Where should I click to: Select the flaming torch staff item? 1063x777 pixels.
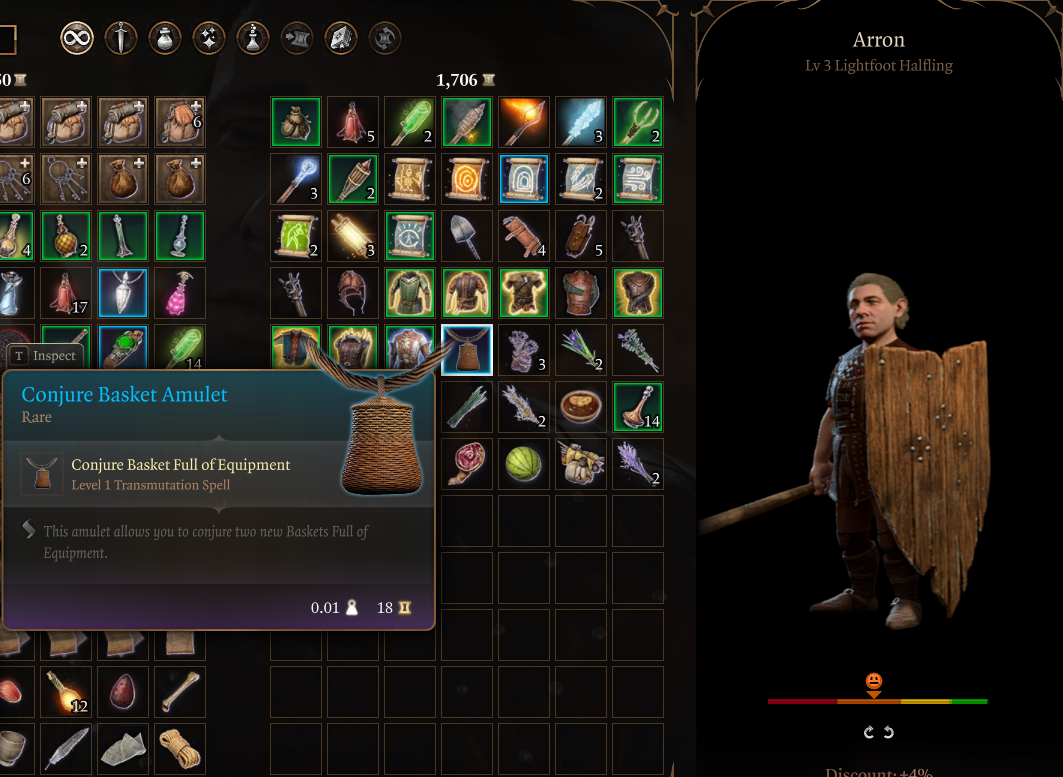(x=524, y=122)
